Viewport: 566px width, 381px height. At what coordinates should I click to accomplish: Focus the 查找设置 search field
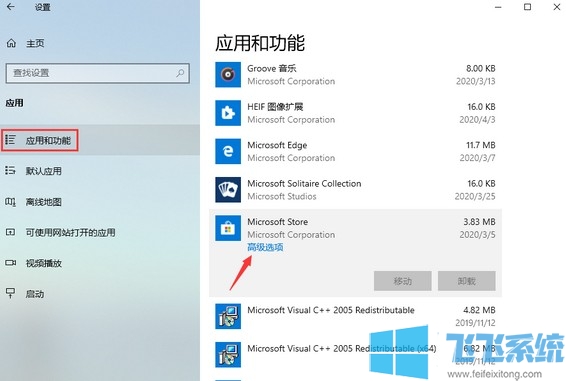[97, 73]
